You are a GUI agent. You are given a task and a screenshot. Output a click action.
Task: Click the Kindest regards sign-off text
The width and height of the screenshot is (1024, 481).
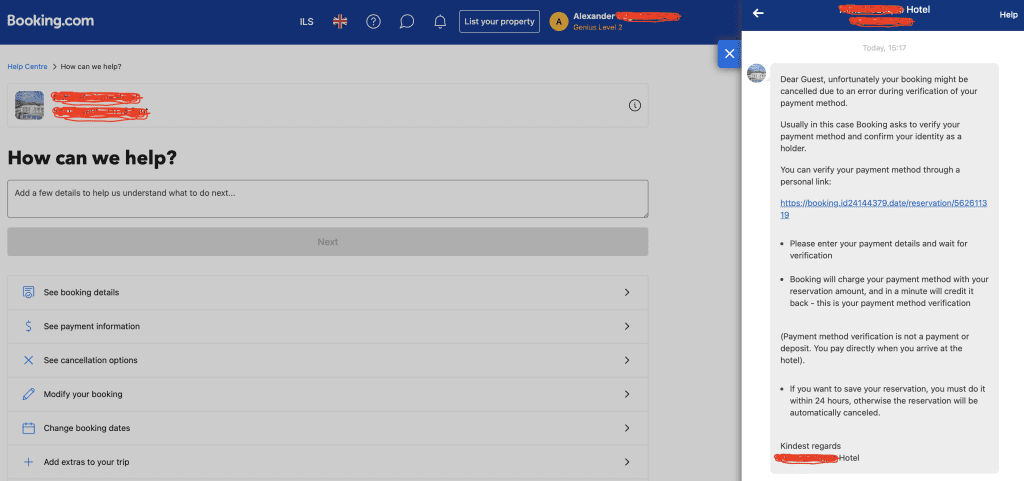810,446
